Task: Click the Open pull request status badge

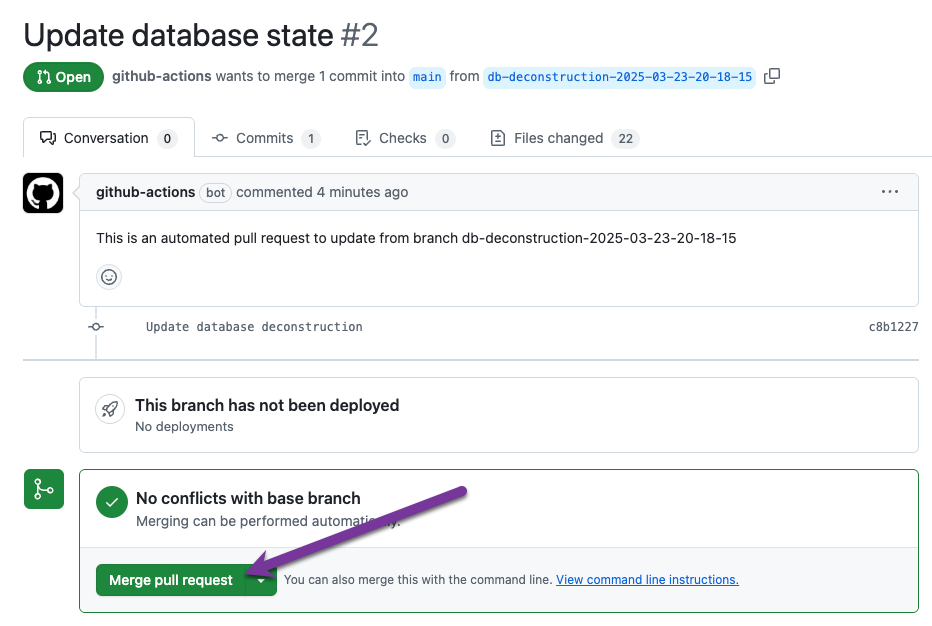Action: click(64, 77)
